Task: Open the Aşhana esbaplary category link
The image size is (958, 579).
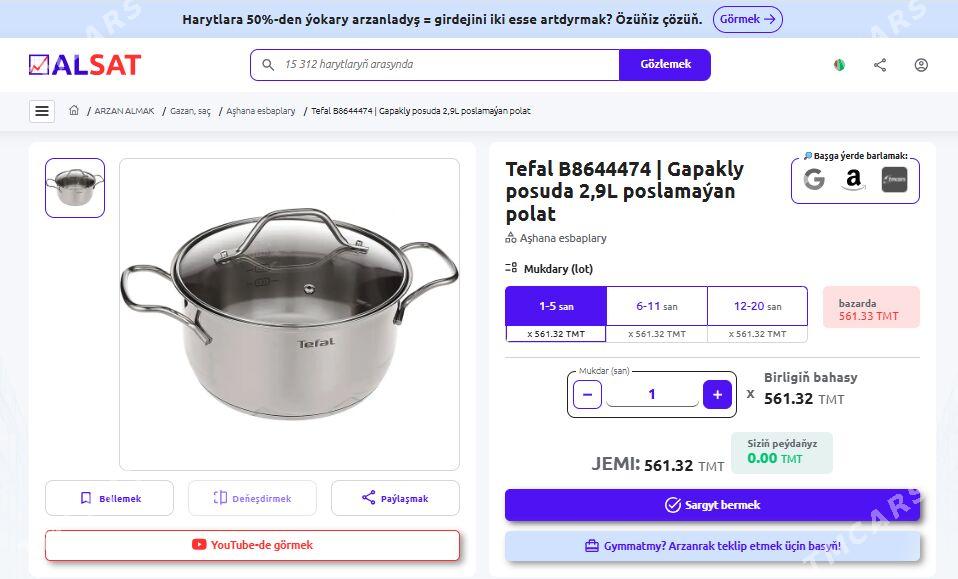Action: (563, 237)
